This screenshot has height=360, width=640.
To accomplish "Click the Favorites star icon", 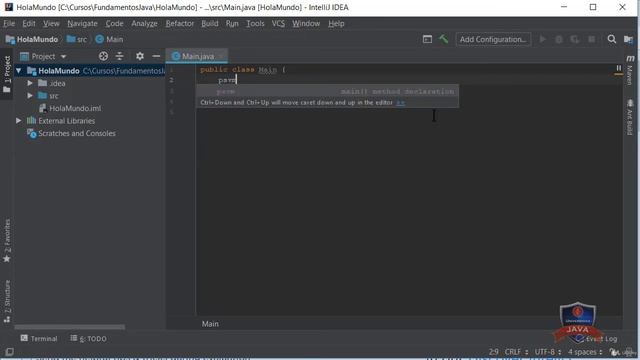I will pyautogui.click(x=7, y=259).
